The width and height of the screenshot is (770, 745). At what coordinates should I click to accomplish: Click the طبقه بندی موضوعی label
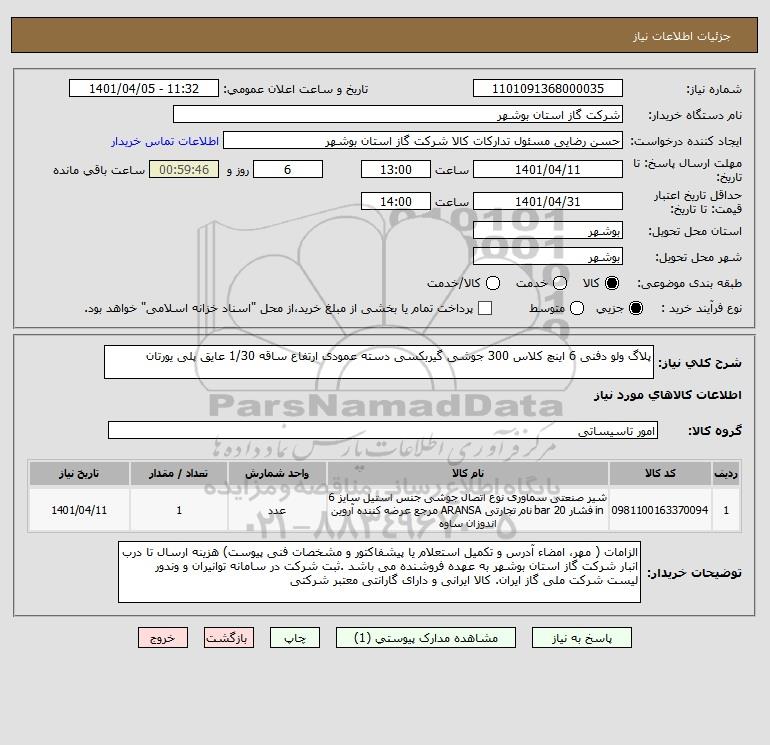[x=689, y=284]
